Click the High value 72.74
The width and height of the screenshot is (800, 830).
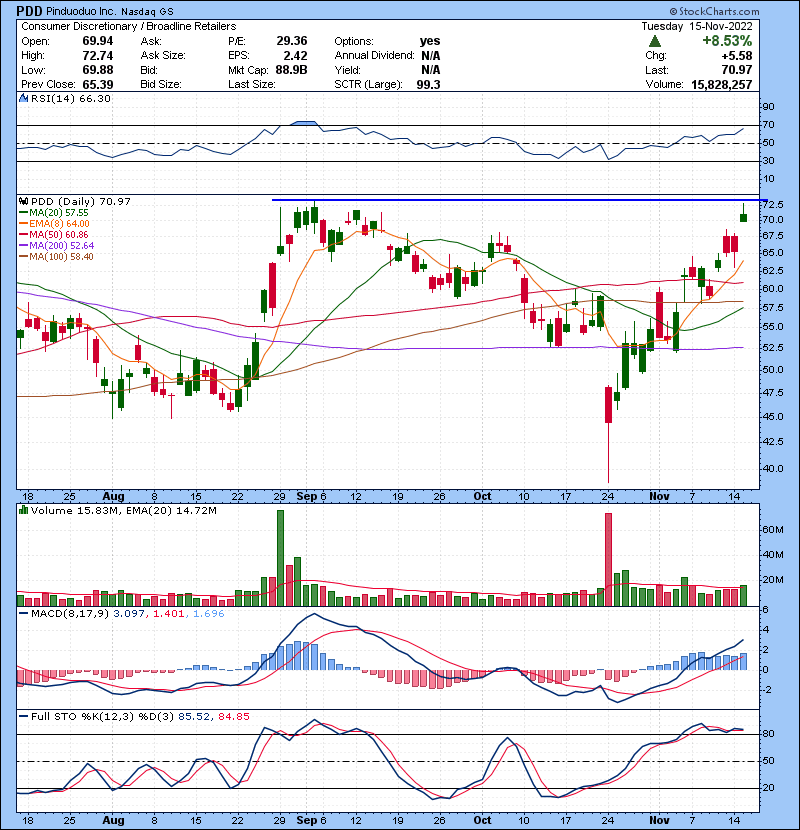[98, 55]
